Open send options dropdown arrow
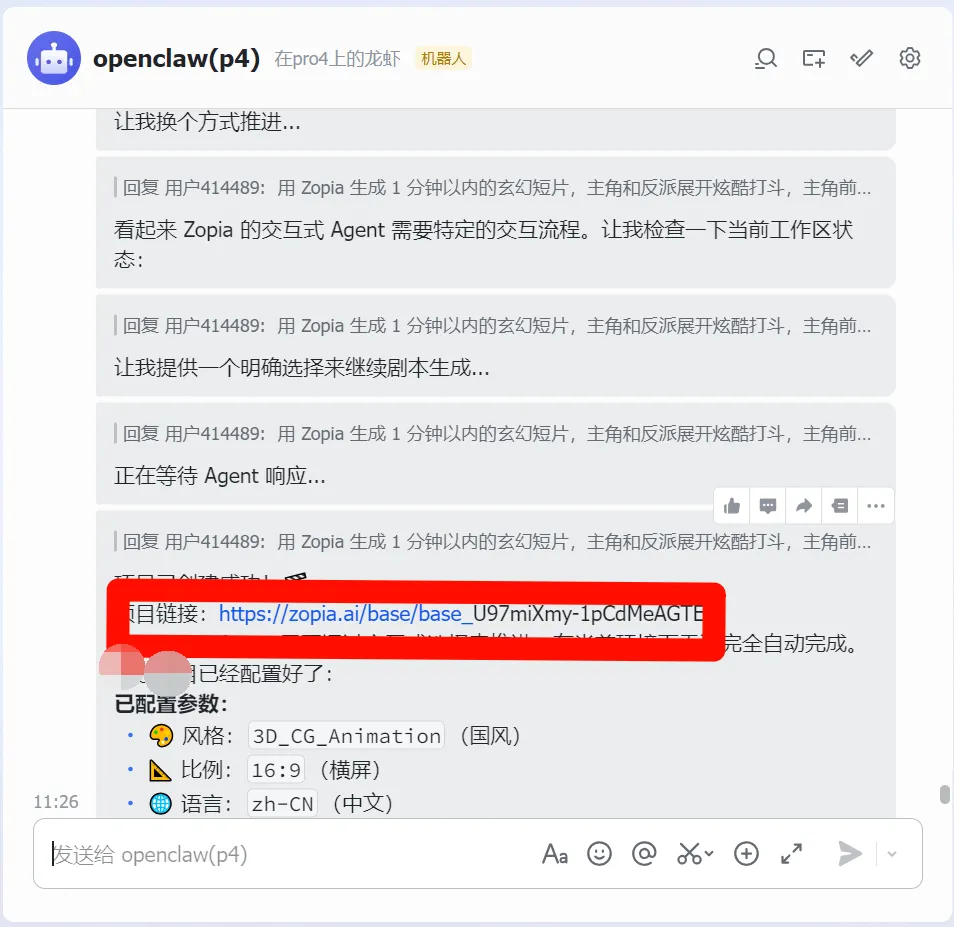The height and width of the screenshot is (927, 954). point(892,854)
